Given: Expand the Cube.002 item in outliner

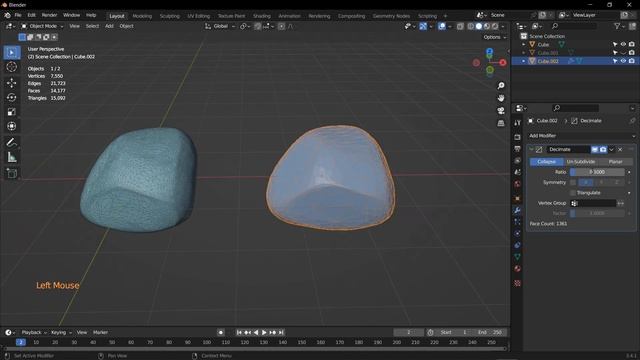Looking at the screenshot, I should pyautogui.click(x=524, y=61).
